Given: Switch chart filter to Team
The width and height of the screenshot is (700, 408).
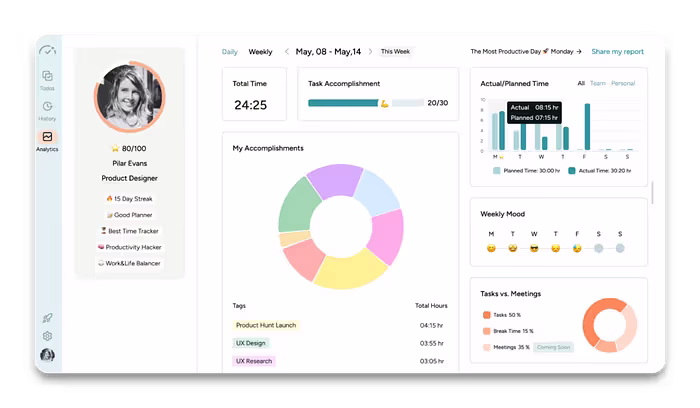Looking at the screenshot, I should [597, 83].
